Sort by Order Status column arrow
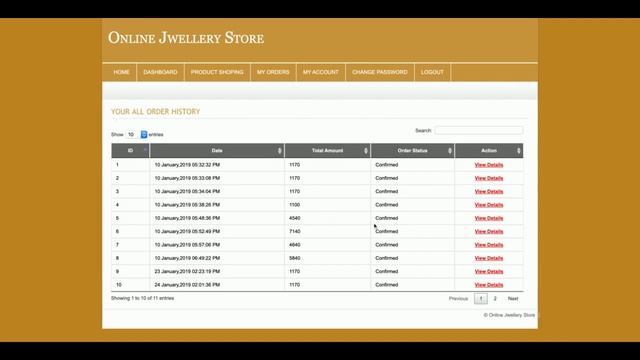640x360 pixels. coord(450,151)
